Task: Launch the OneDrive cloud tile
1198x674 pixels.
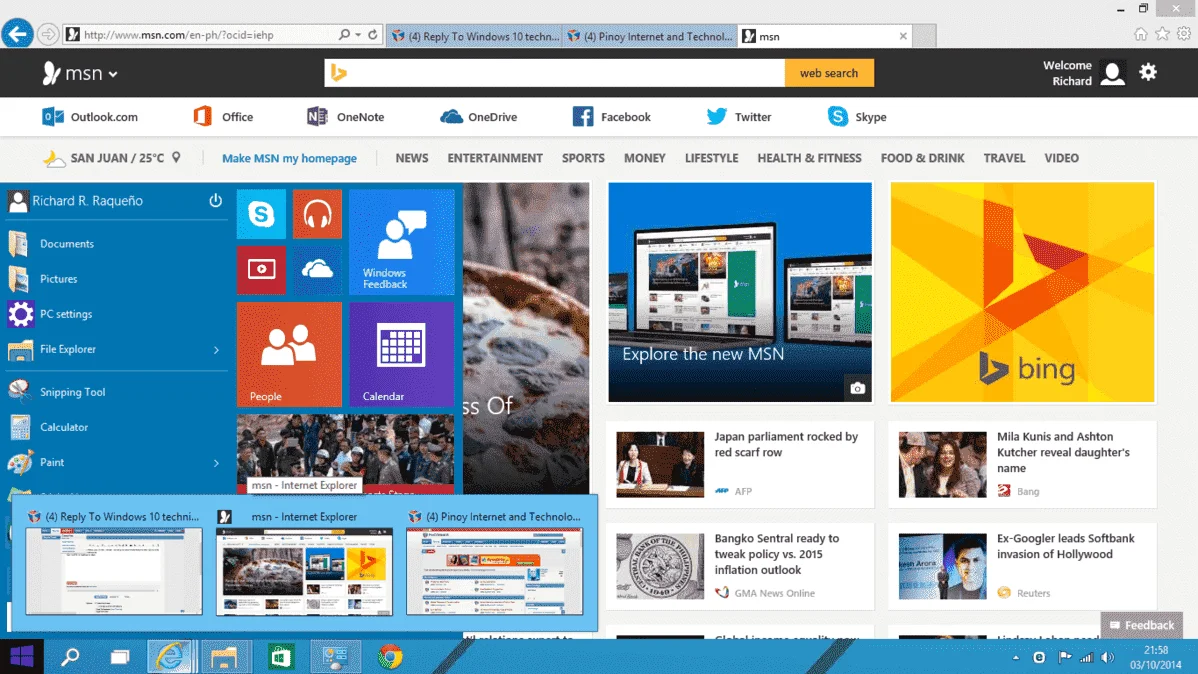Action: [317, 269]
